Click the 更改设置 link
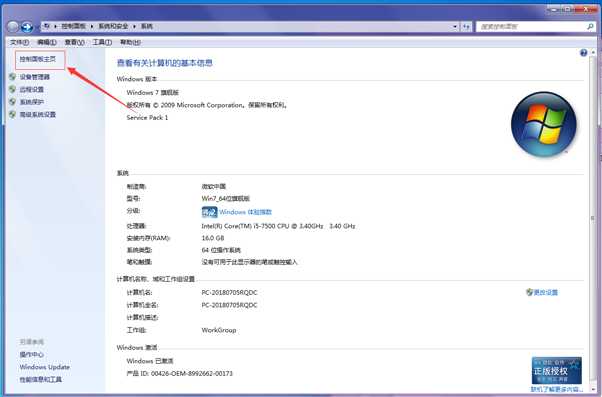Viewport: 602px width, 397px height. (x=546, y=293)
